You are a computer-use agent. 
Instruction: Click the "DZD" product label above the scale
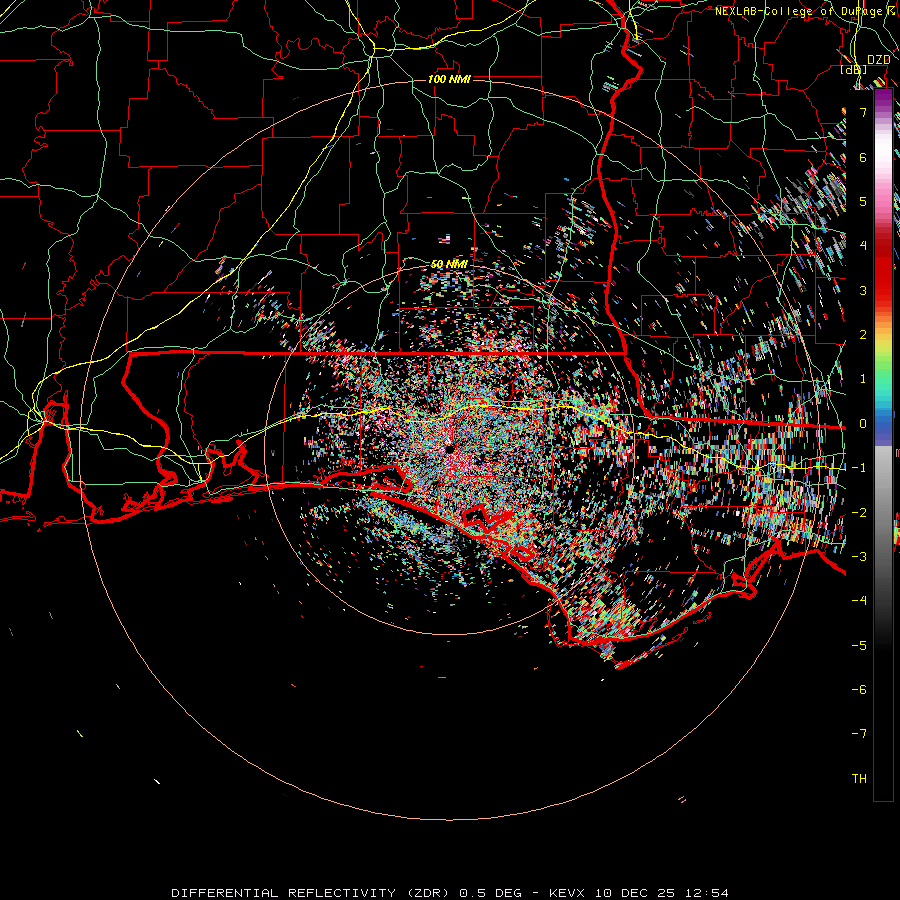coord(878,60)
